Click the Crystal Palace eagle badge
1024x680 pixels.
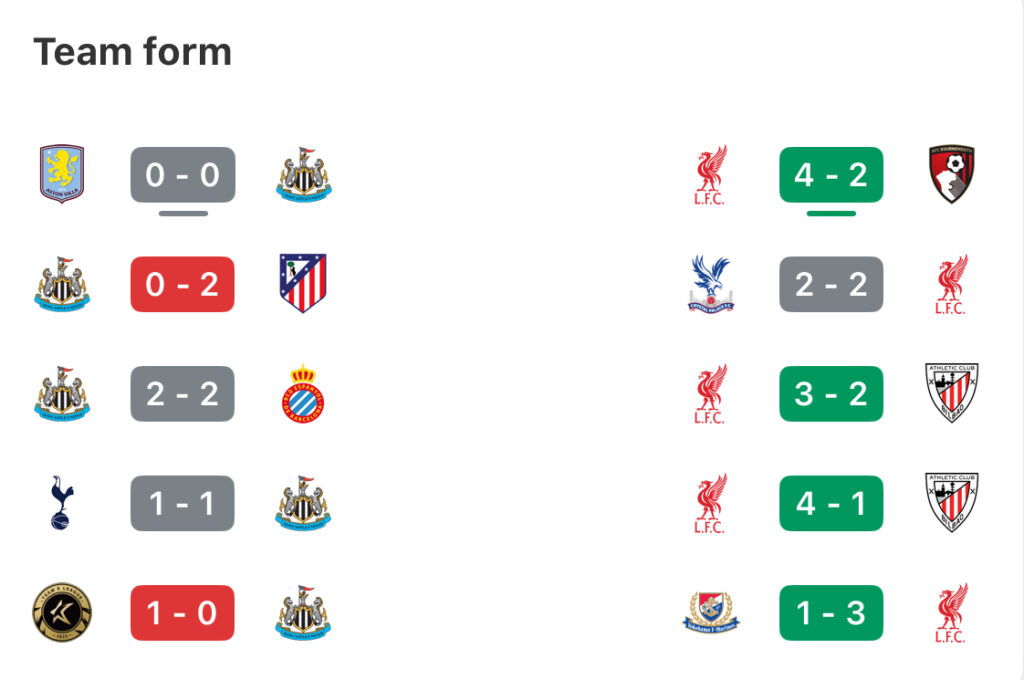(711, 284)
